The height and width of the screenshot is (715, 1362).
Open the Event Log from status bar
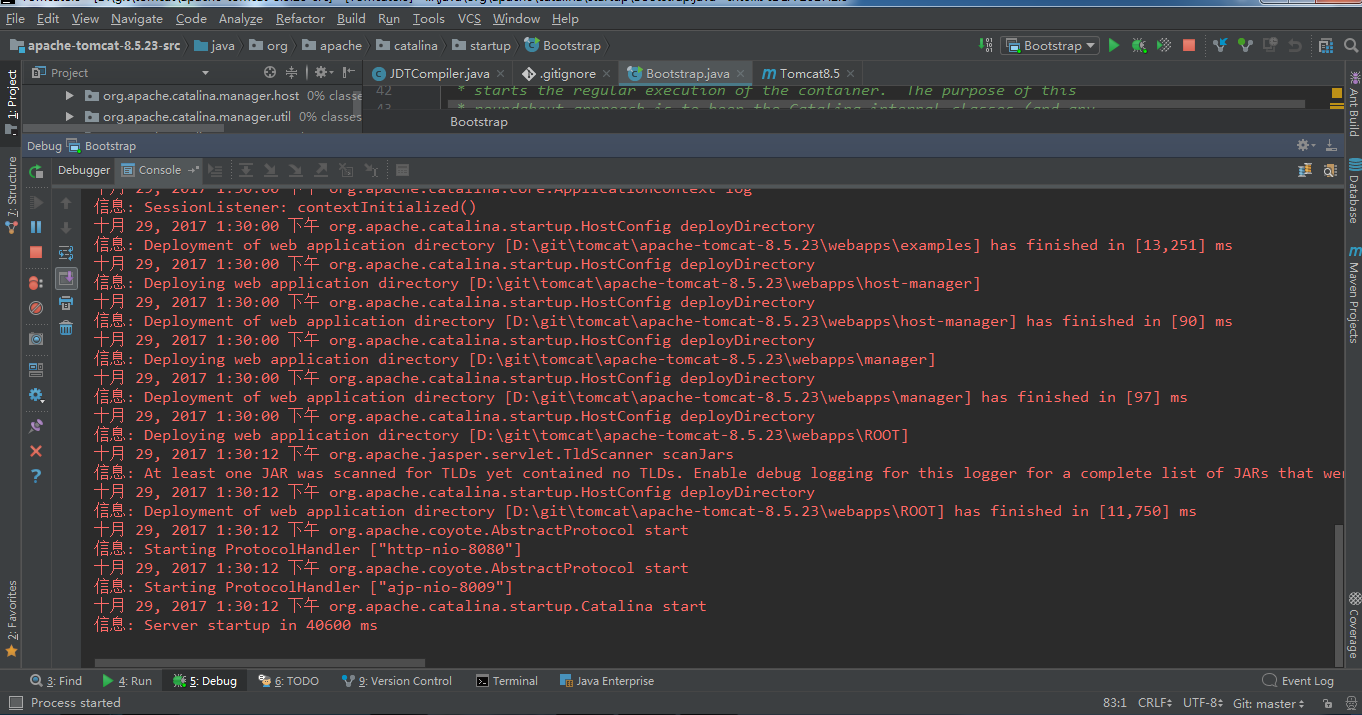1298,681
